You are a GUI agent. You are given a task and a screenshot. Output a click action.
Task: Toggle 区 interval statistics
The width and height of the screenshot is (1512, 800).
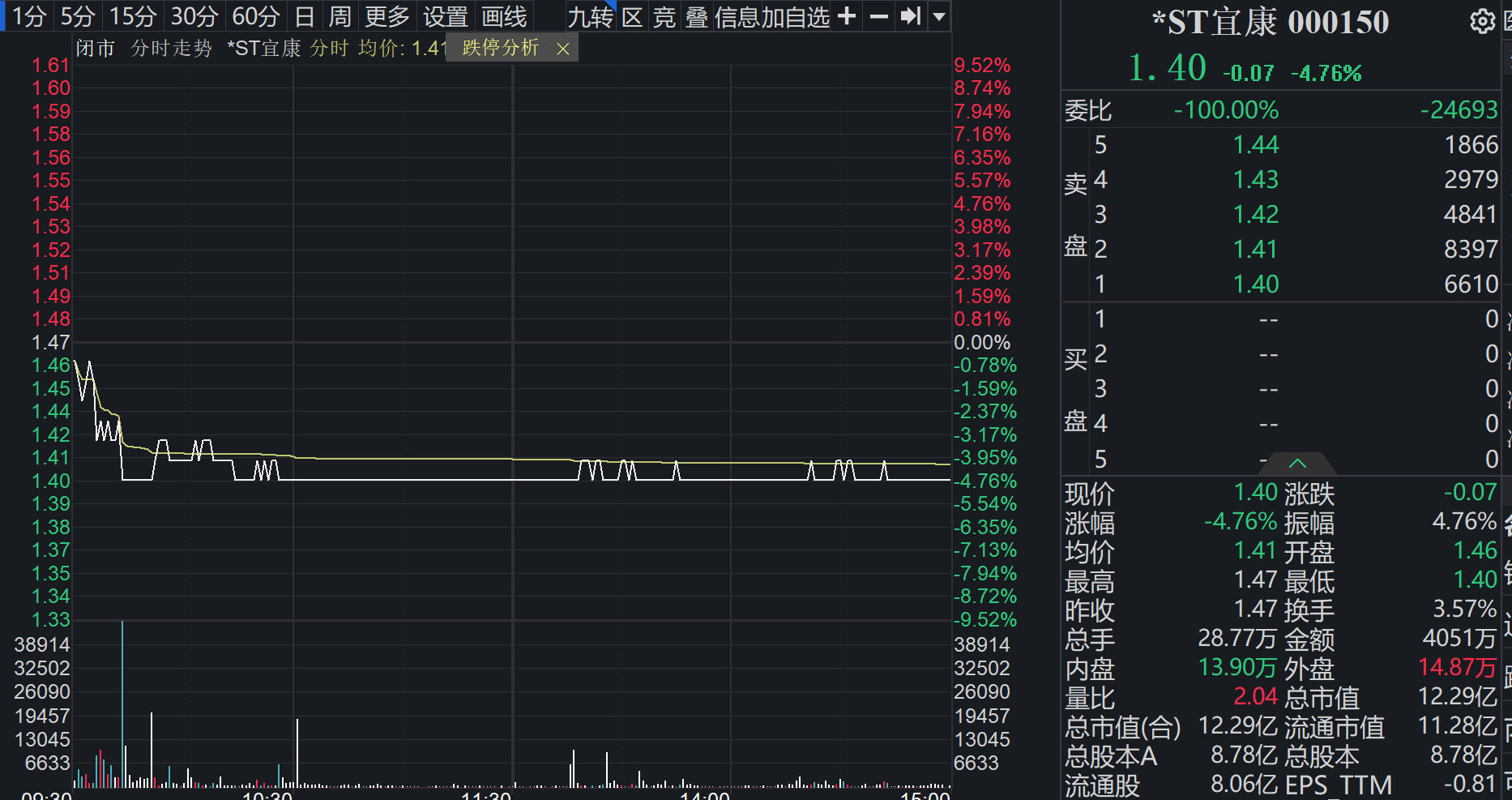632,16
